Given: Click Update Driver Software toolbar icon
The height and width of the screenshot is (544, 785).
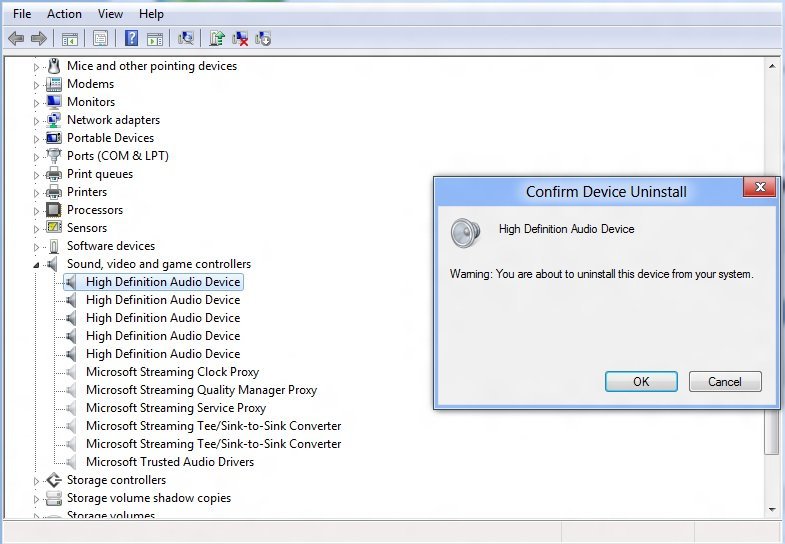Looking at the screenshot, I should tap(216, 38).
